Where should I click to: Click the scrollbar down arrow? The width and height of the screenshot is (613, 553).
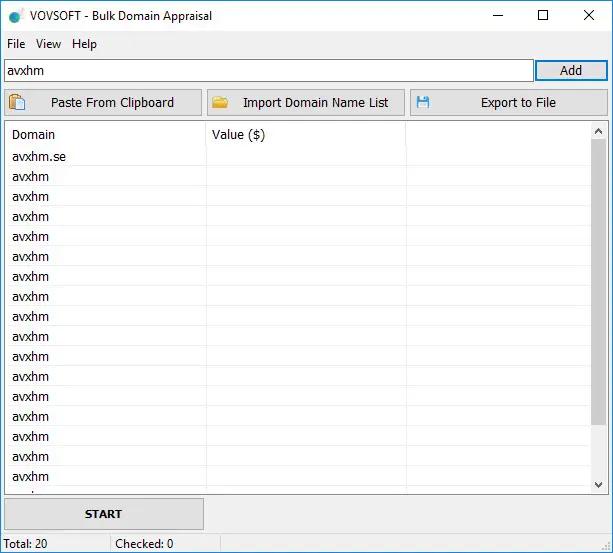[x=598, y=485]
